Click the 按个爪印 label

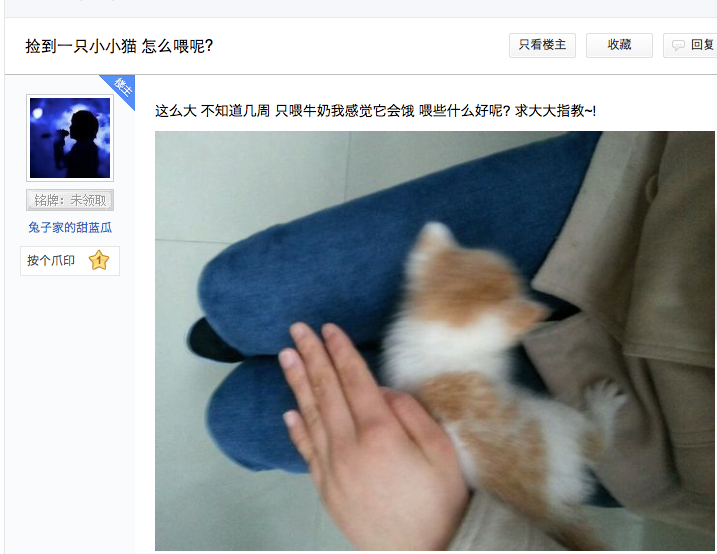(x=51, y=261)
